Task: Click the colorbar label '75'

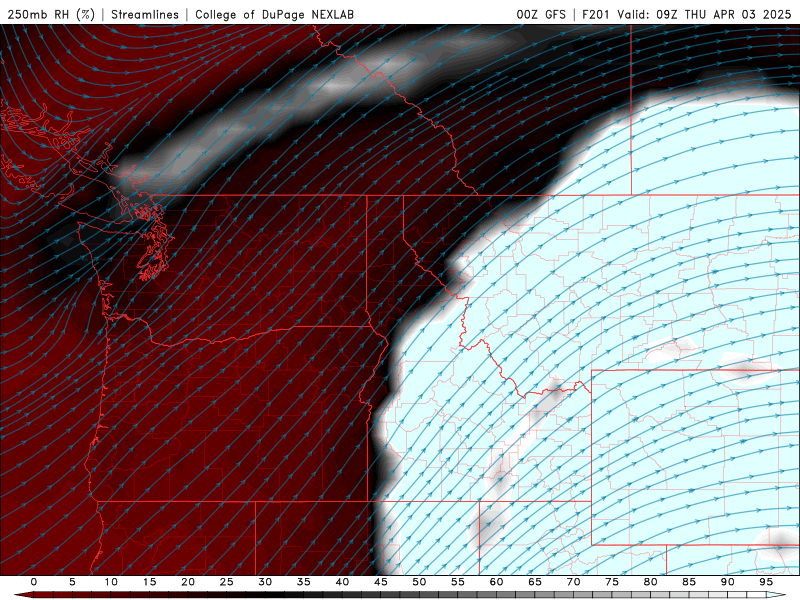Action: pyautogui.click(x=612, y=582)
